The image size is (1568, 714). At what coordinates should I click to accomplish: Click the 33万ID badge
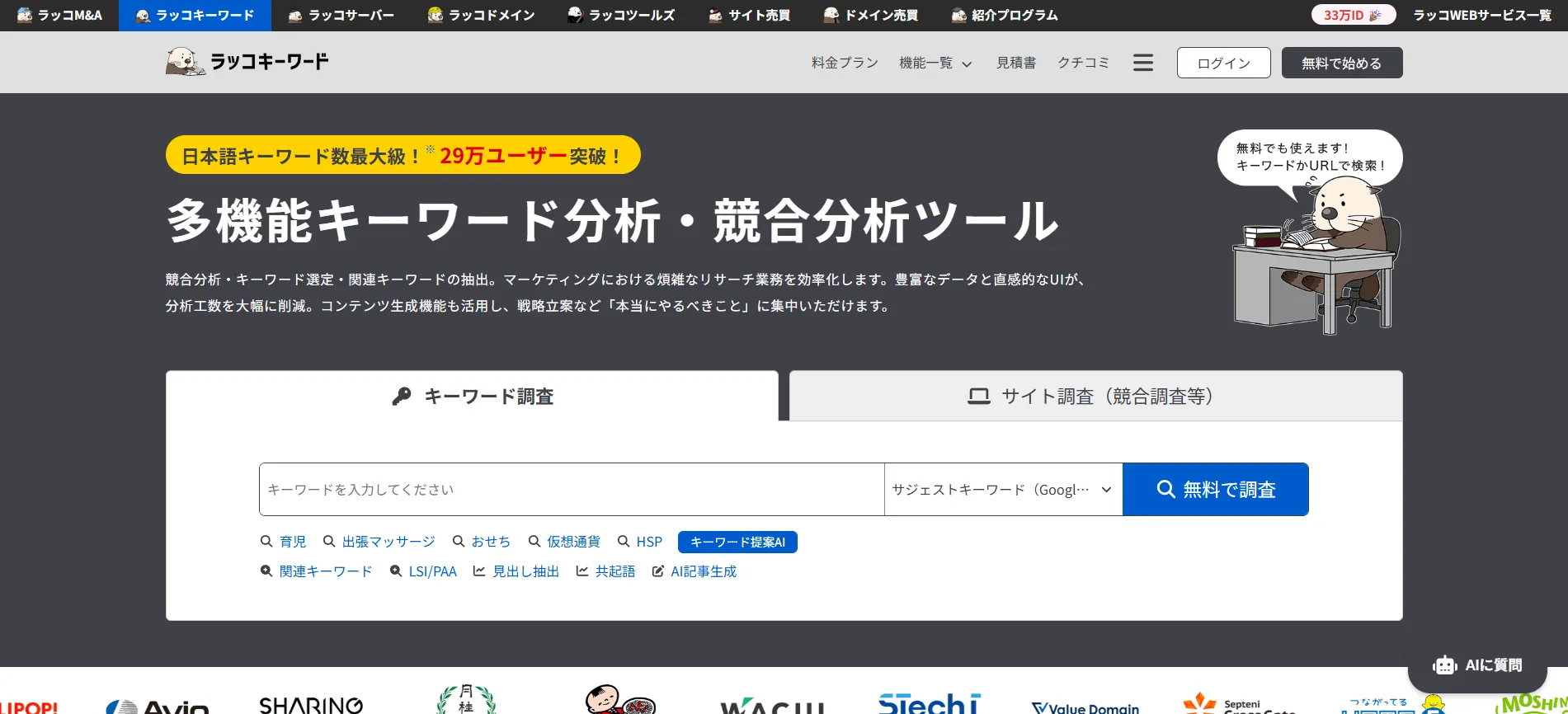[x=1354, y=15]
